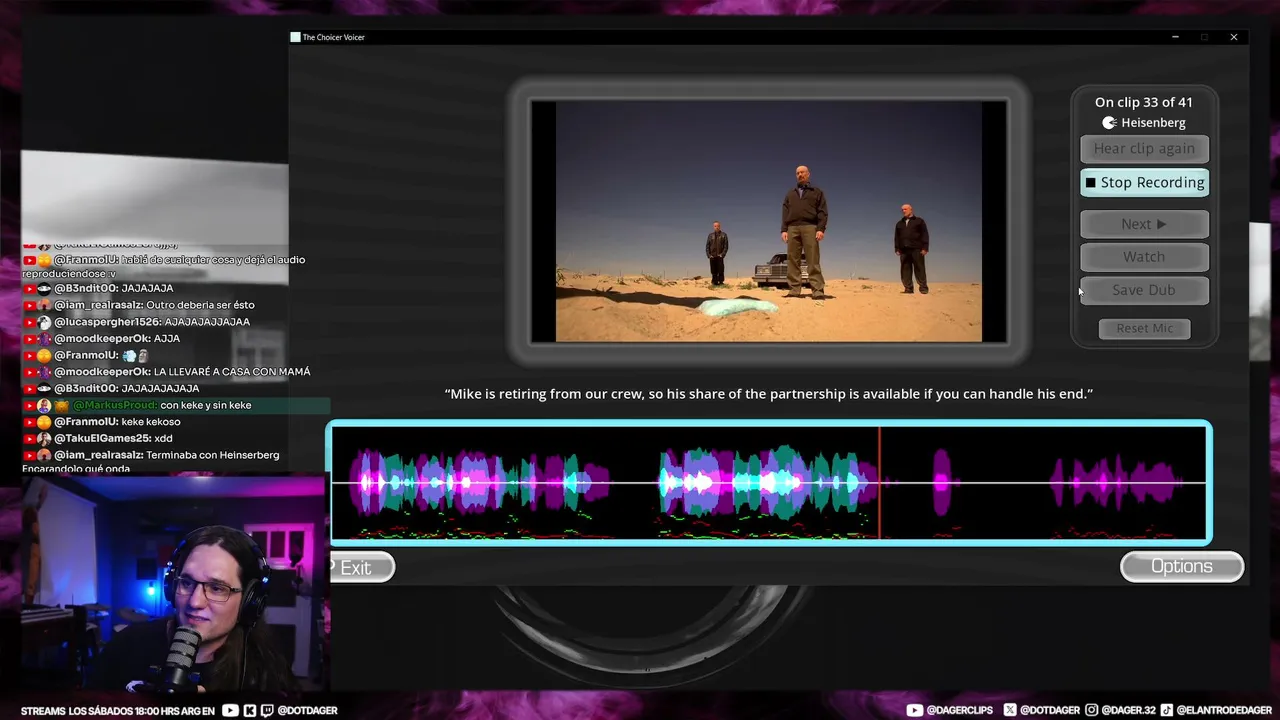Viewport: 1280px width, 720px height.
Task: Minimize The Choicer Voicer window
Action: click(x=1175, y=37)
